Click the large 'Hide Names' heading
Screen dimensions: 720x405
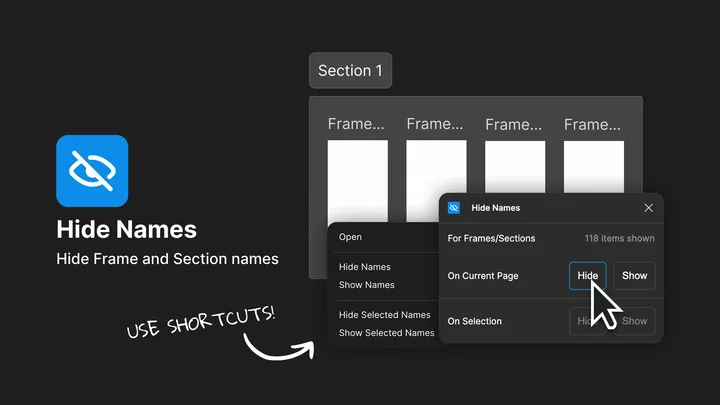click(127, 229)
